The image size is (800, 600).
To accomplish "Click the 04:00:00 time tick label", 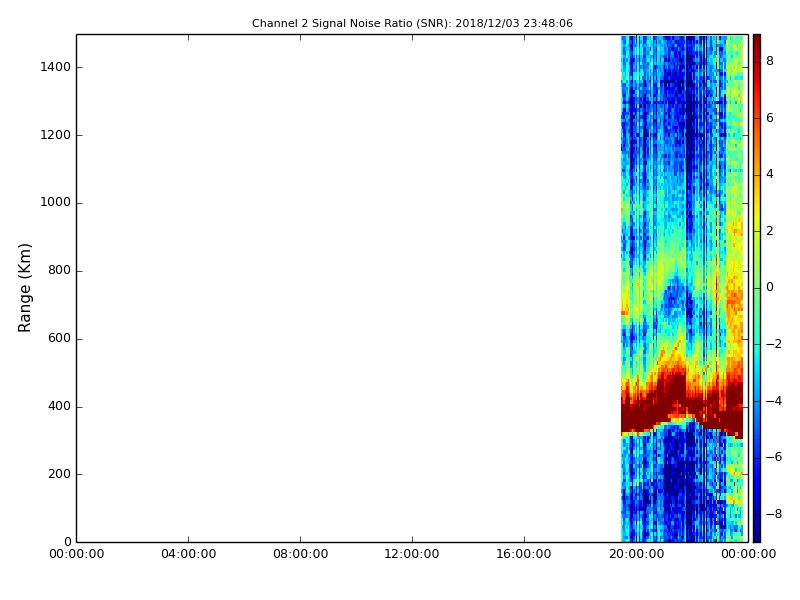I will [x=188, y=554].
